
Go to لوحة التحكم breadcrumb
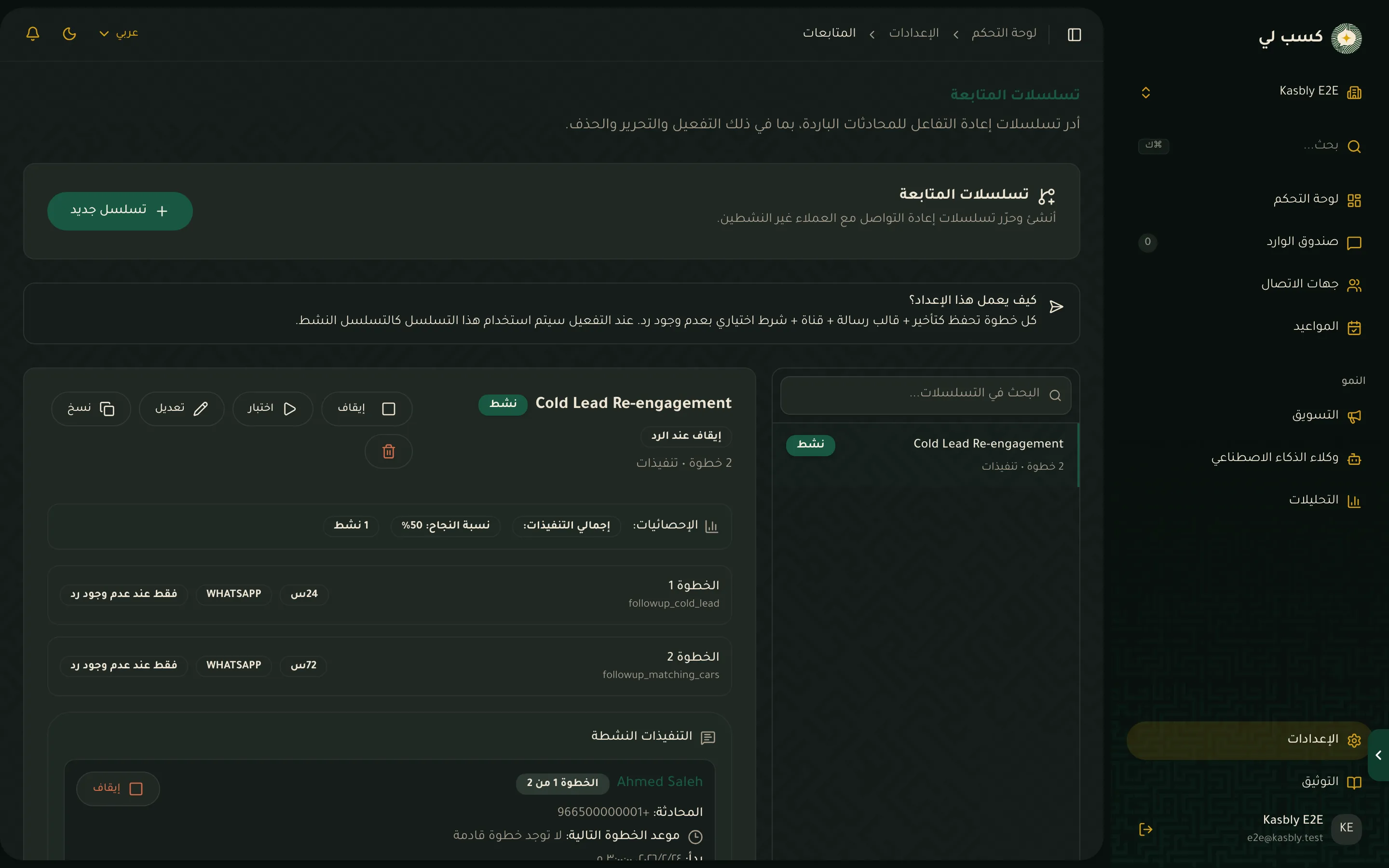pyautogui.click(x=1004, y=33)
